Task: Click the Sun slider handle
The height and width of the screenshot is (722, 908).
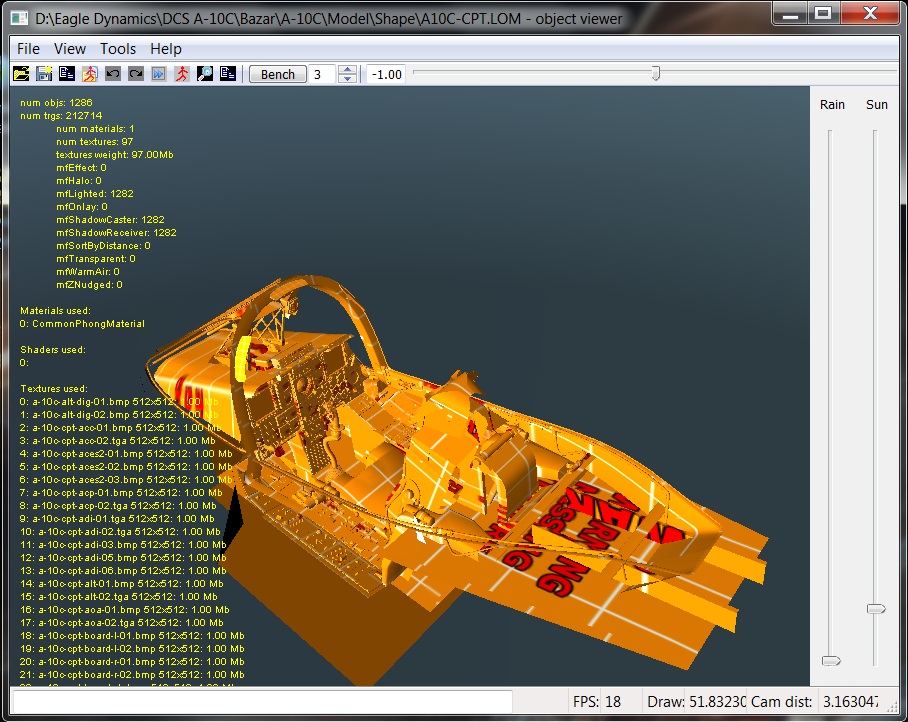Action: (x=876, y=609)
